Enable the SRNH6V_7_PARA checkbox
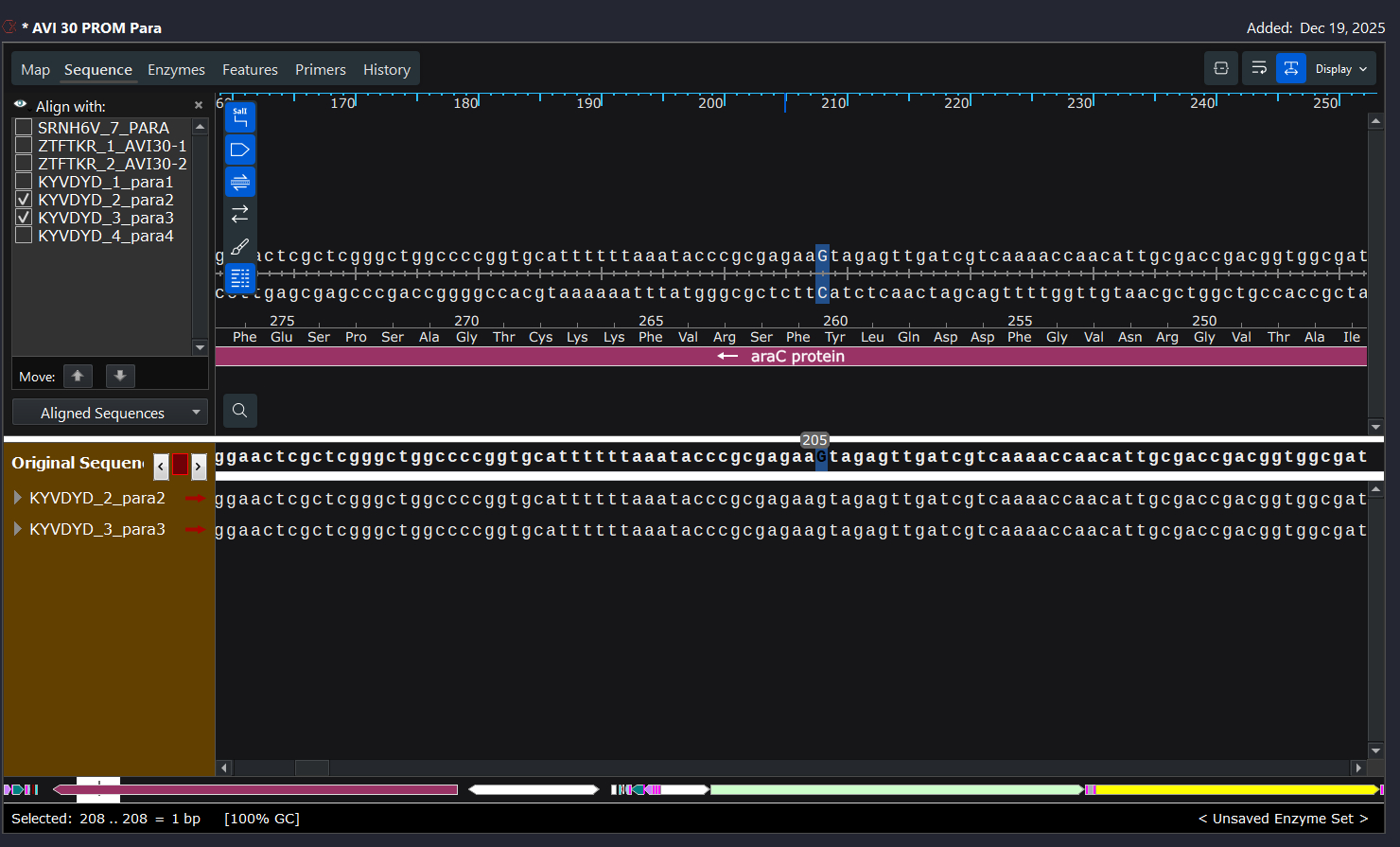The height and width of the screenshot is (847, 1400). tap(25, 128)
